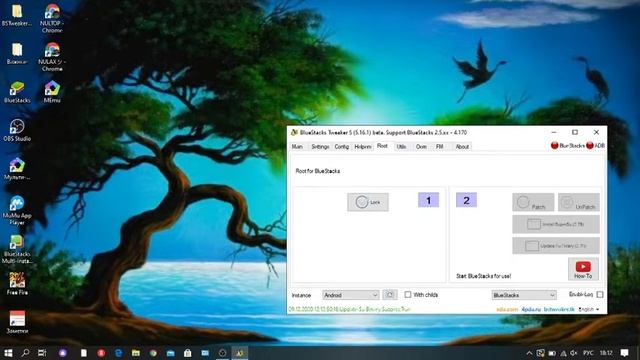Click the taskbar clock
Screen dimensions: 640x360
click(606, 353)
